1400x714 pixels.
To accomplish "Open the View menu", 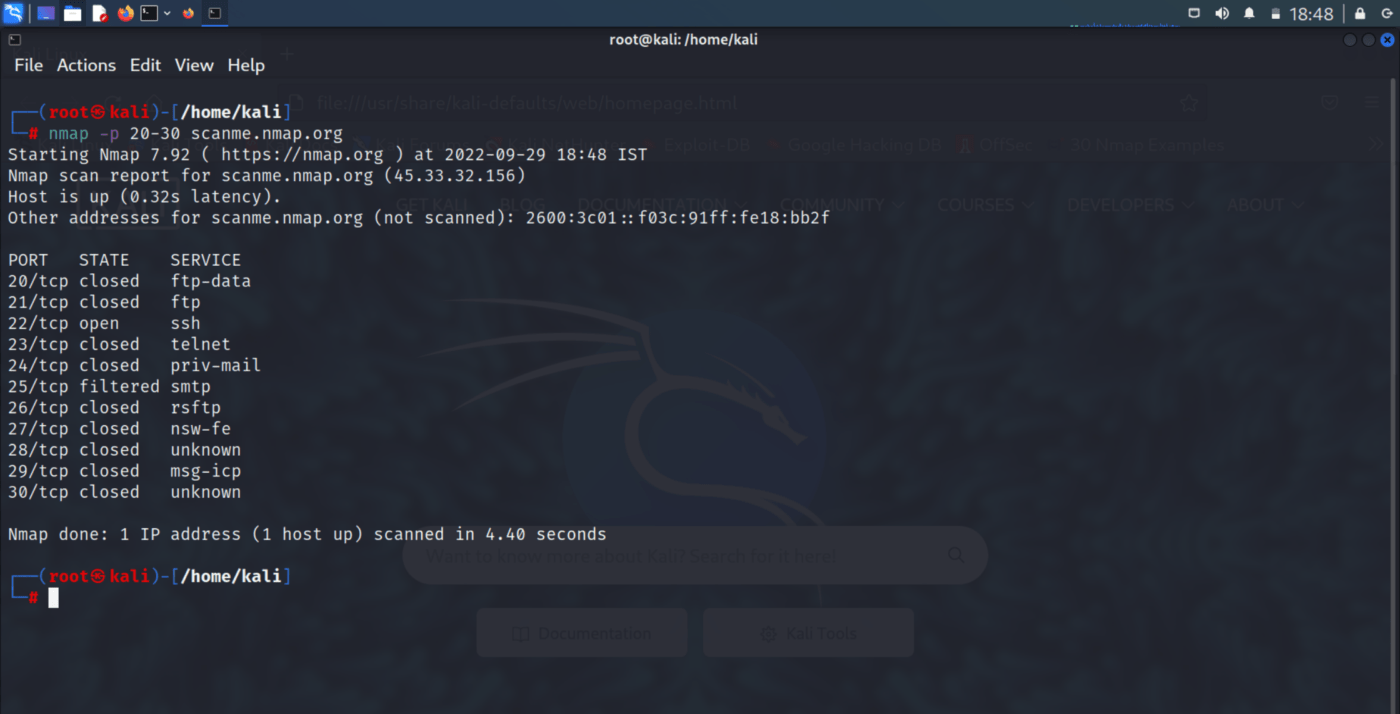I will [193, 65].
